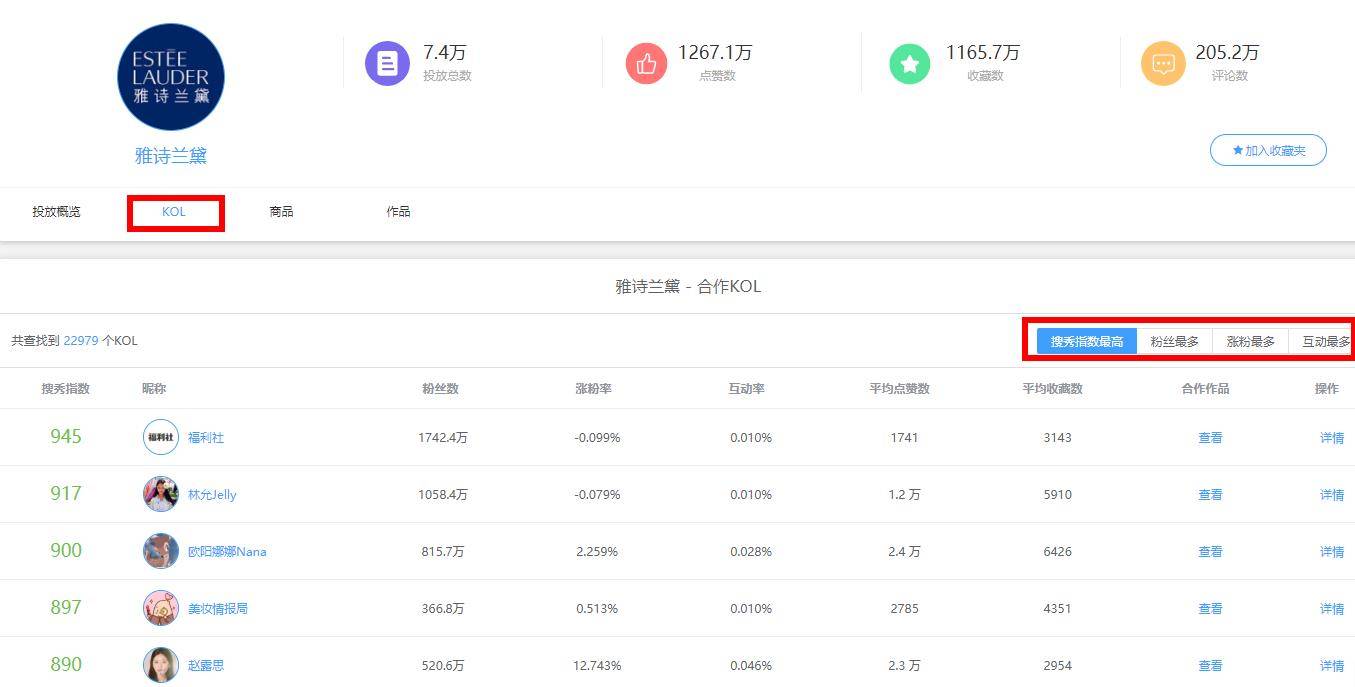Image resolution: width=1355 pixels, height=687 pixels.
Task: Add brand via 加入收藏夹 button
Action: (x=1268, y=150)
